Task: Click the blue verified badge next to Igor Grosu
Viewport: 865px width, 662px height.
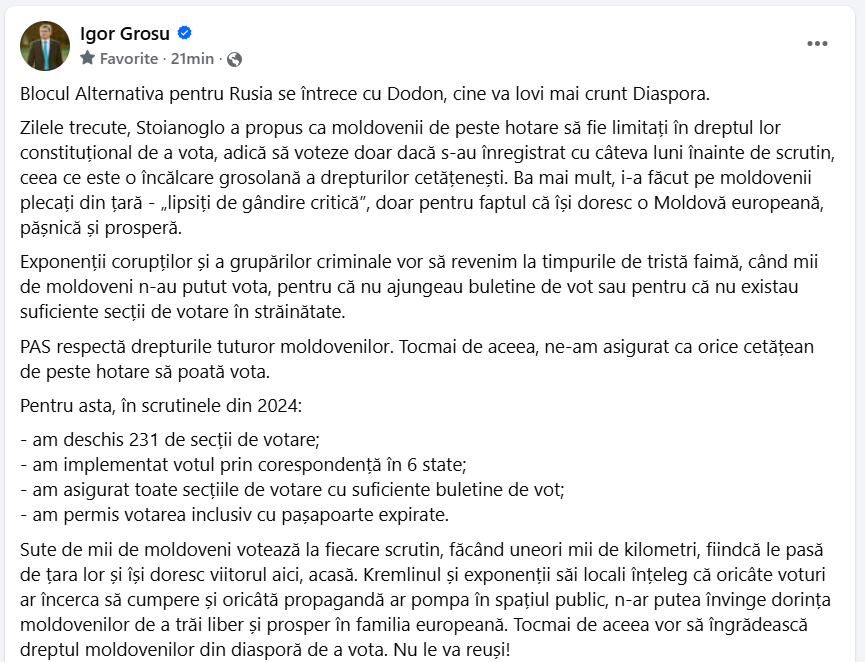Action: (184, 33)
